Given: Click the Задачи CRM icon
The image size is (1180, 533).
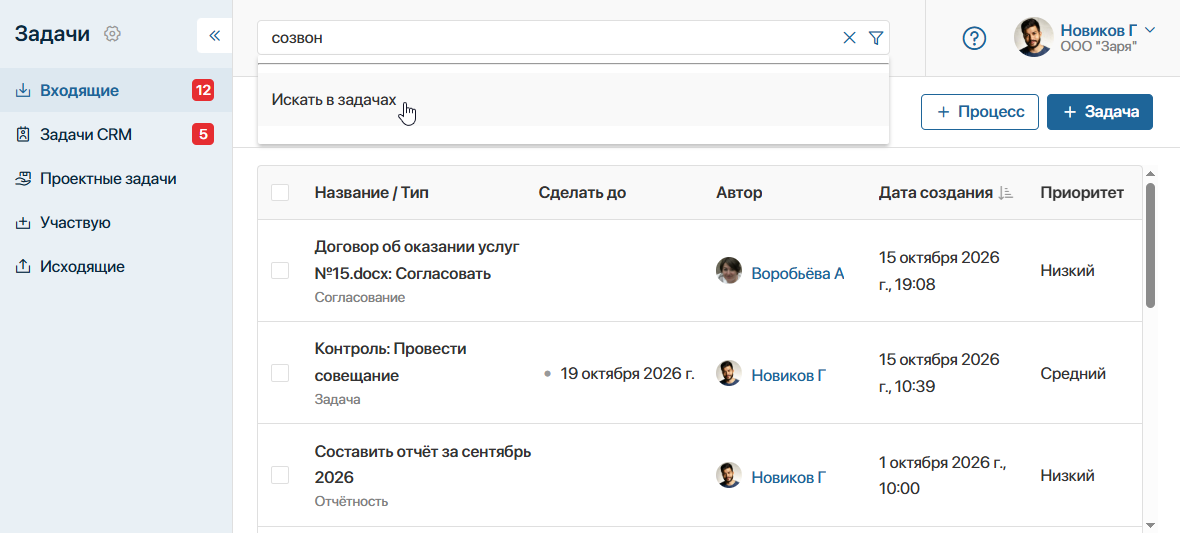Looking at the screenshot, I should (x=23, y=135).
